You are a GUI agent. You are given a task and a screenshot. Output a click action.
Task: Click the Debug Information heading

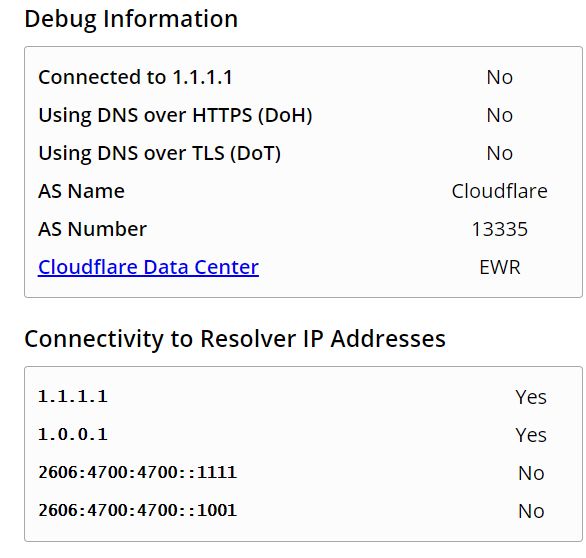point(131,19)
